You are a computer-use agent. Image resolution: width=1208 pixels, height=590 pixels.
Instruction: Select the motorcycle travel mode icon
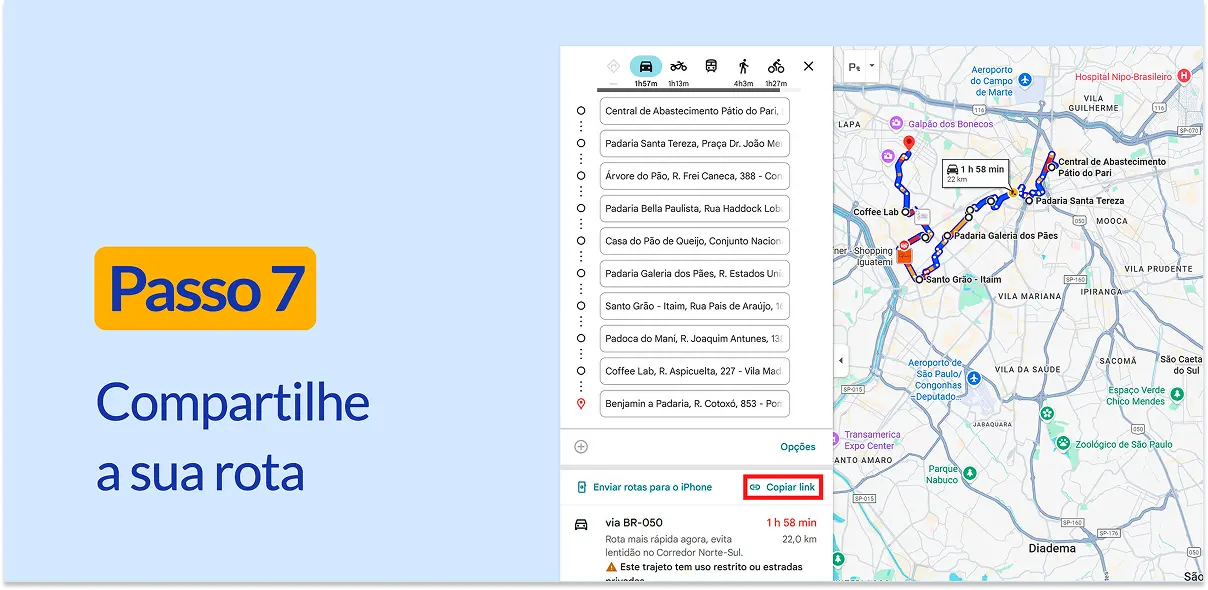(678, 66)
